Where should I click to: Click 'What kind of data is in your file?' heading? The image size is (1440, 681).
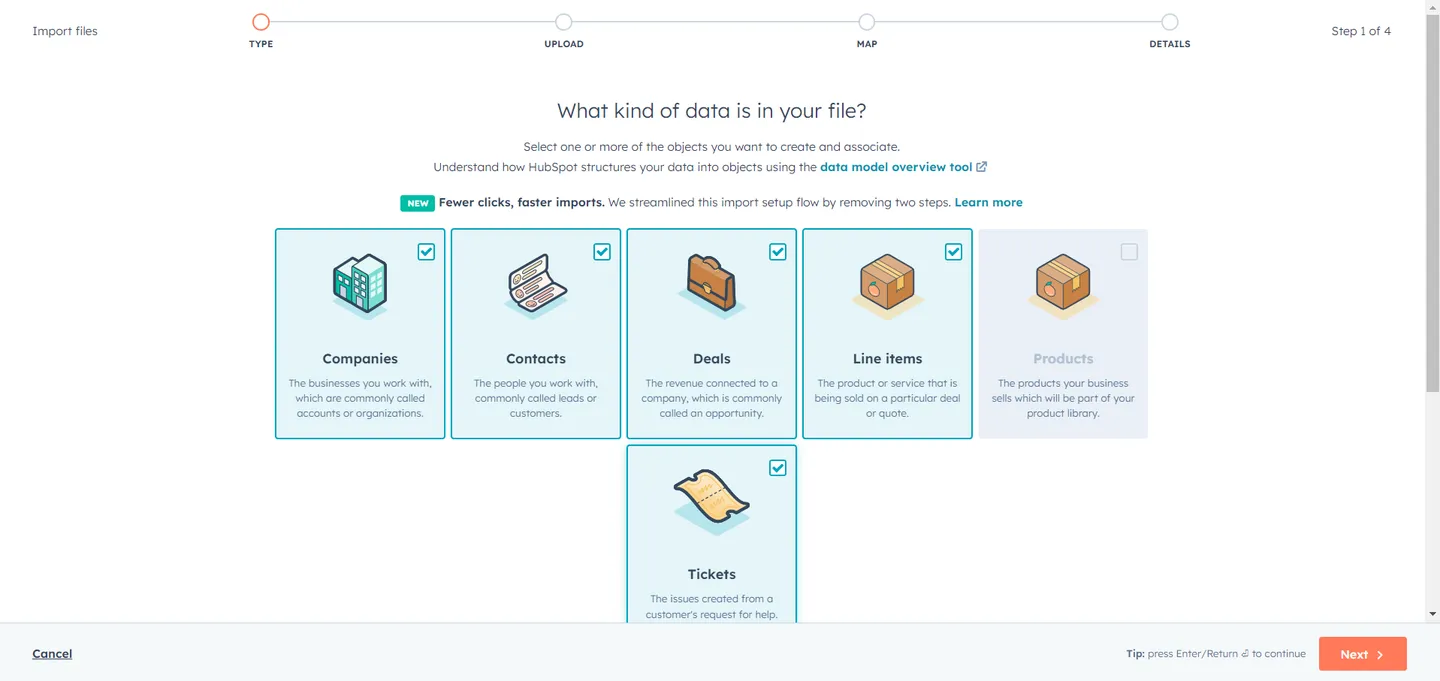(x=712, y=110)
